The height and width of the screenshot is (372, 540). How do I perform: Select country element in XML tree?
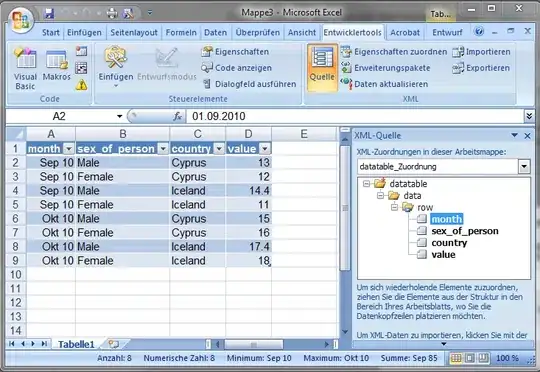(449, 243)
